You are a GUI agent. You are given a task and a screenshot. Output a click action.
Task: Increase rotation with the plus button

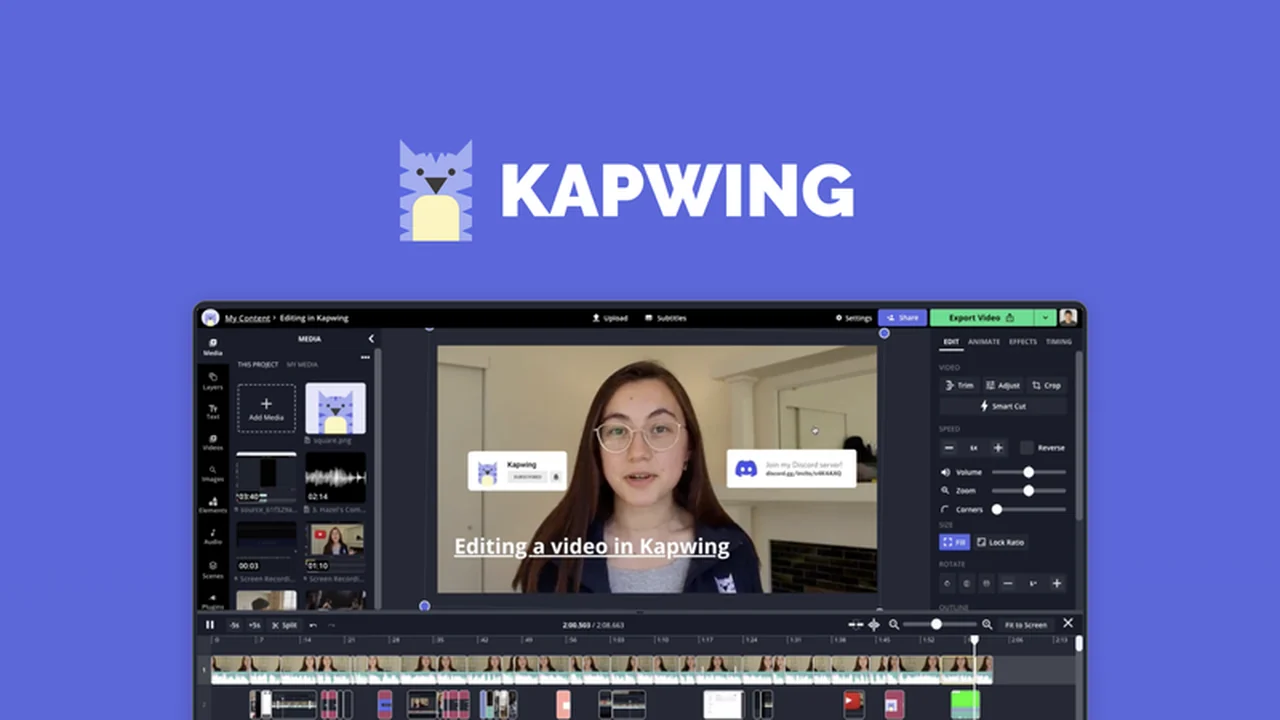(x=1057, y=583)
